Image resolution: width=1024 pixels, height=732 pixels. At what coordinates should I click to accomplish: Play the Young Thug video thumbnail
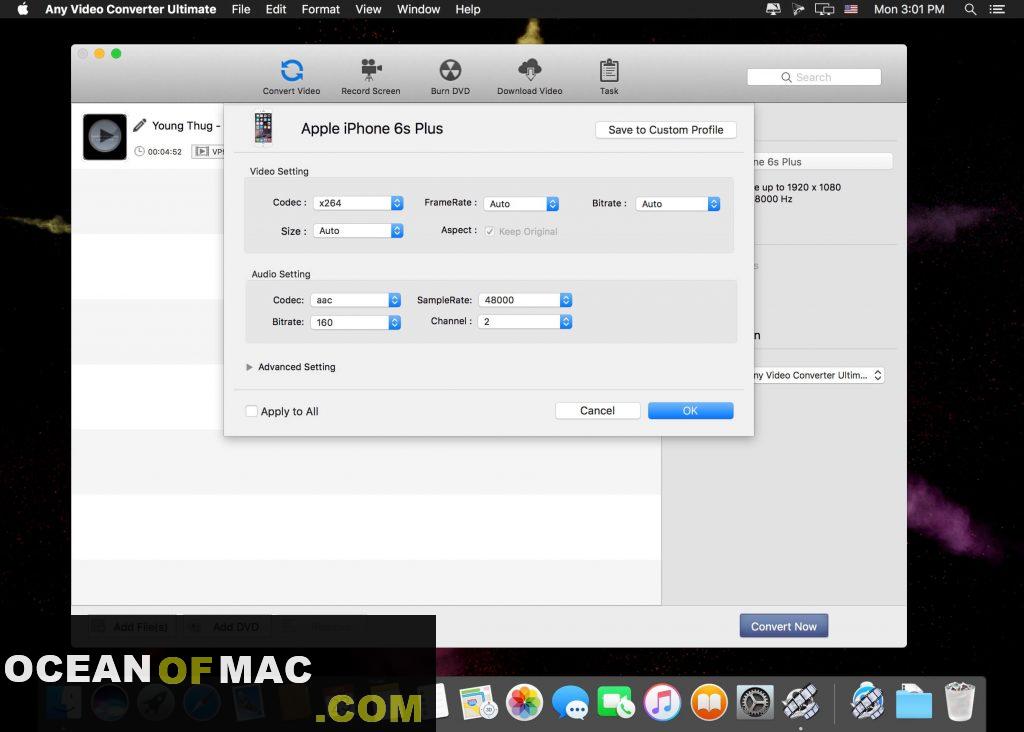[104, 137]
